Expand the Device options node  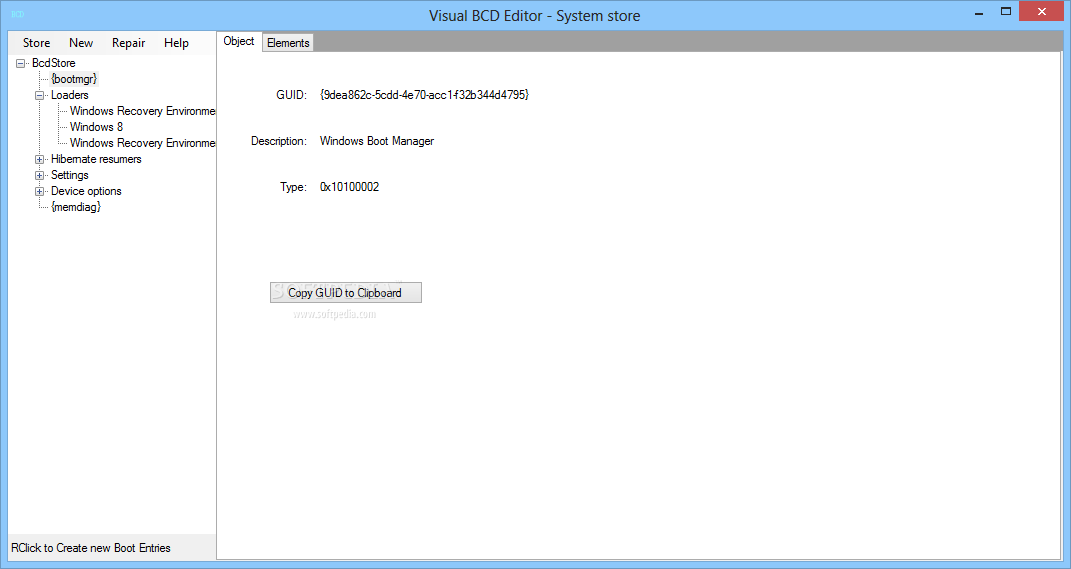coord(40,191)
